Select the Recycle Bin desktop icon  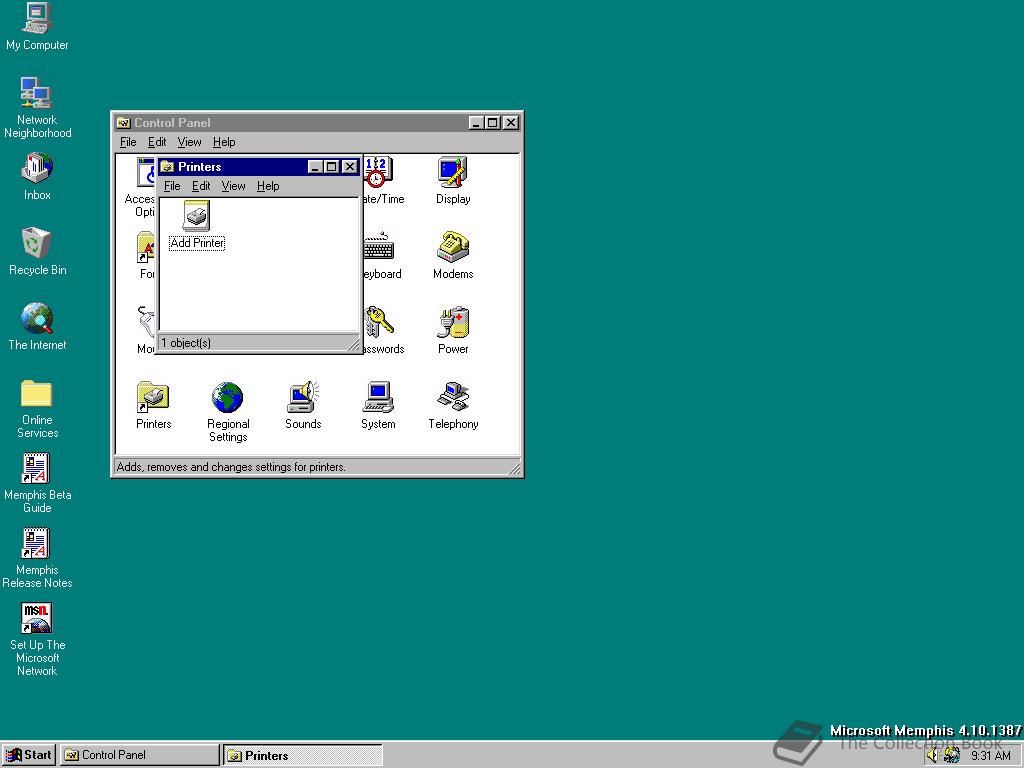coord(37,243)
